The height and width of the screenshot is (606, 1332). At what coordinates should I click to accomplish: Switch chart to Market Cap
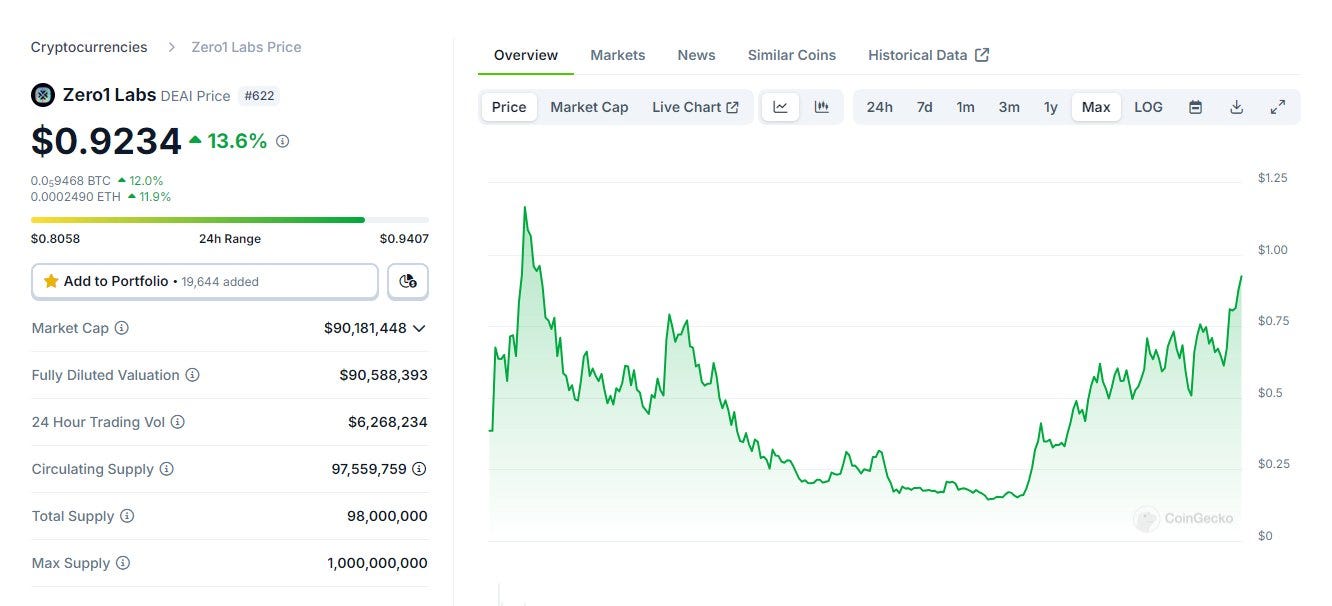tap(589, 107)
